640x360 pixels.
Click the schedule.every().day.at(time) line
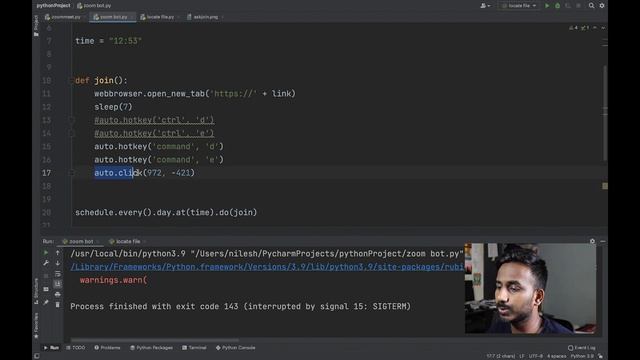click(166, 212)
